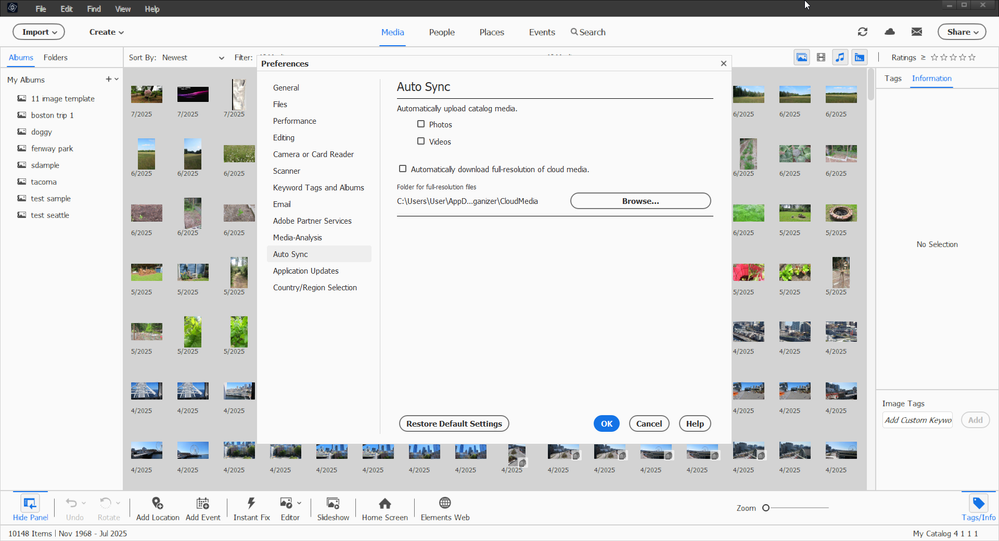
Task: Select the doggy album icon
Action: (x=22, y=131)
